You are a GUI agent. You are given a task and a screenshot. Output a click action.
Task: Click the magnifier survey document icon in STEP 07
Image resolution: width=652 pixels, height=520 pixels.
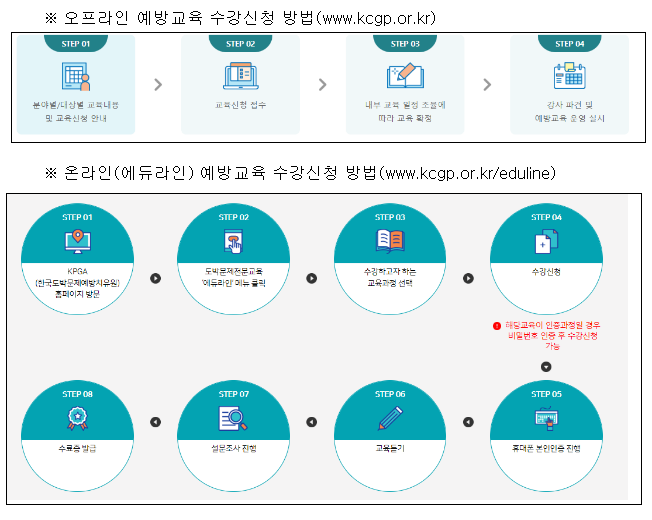point(233,419)
